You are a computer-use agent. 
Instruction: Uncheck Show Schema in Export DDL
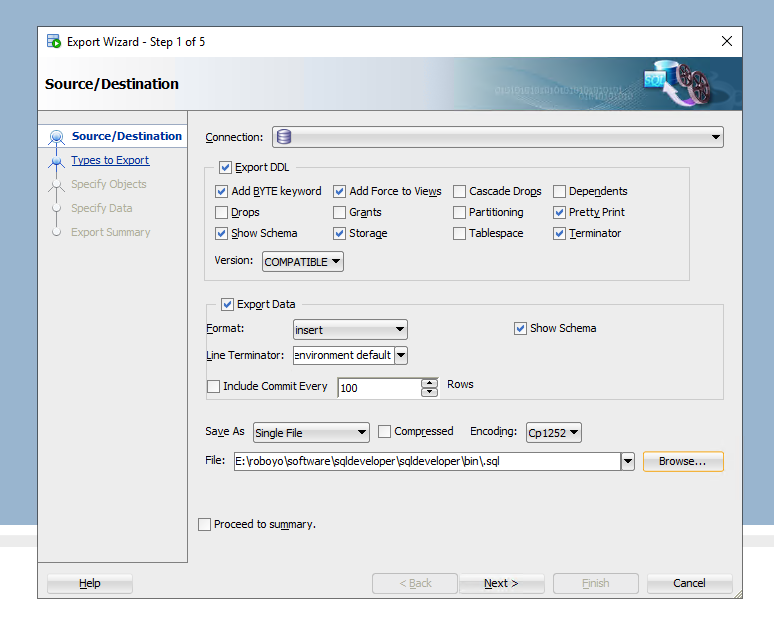(222, 233)
